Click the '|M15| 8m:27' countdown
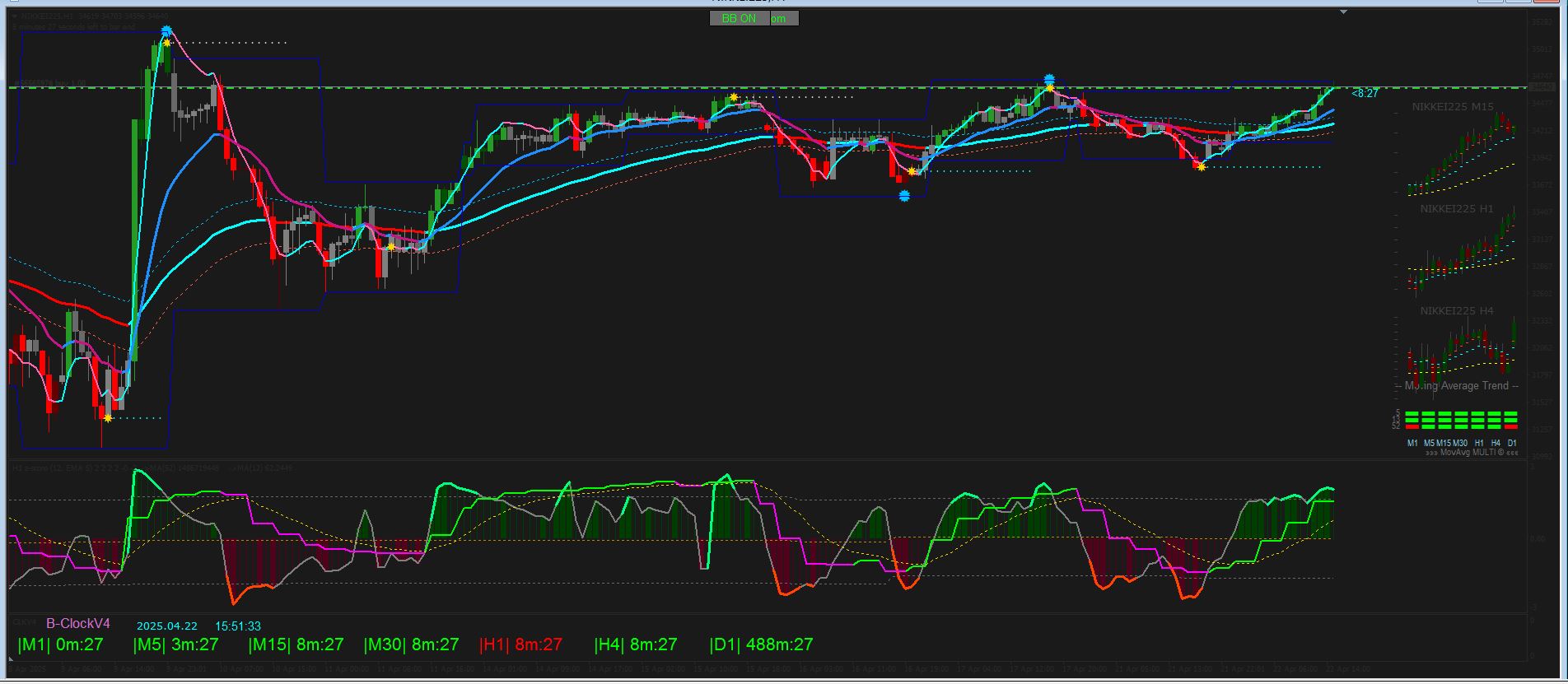Image resolution: width=1568 pixels, height=684 pixels. coord(296,645)
